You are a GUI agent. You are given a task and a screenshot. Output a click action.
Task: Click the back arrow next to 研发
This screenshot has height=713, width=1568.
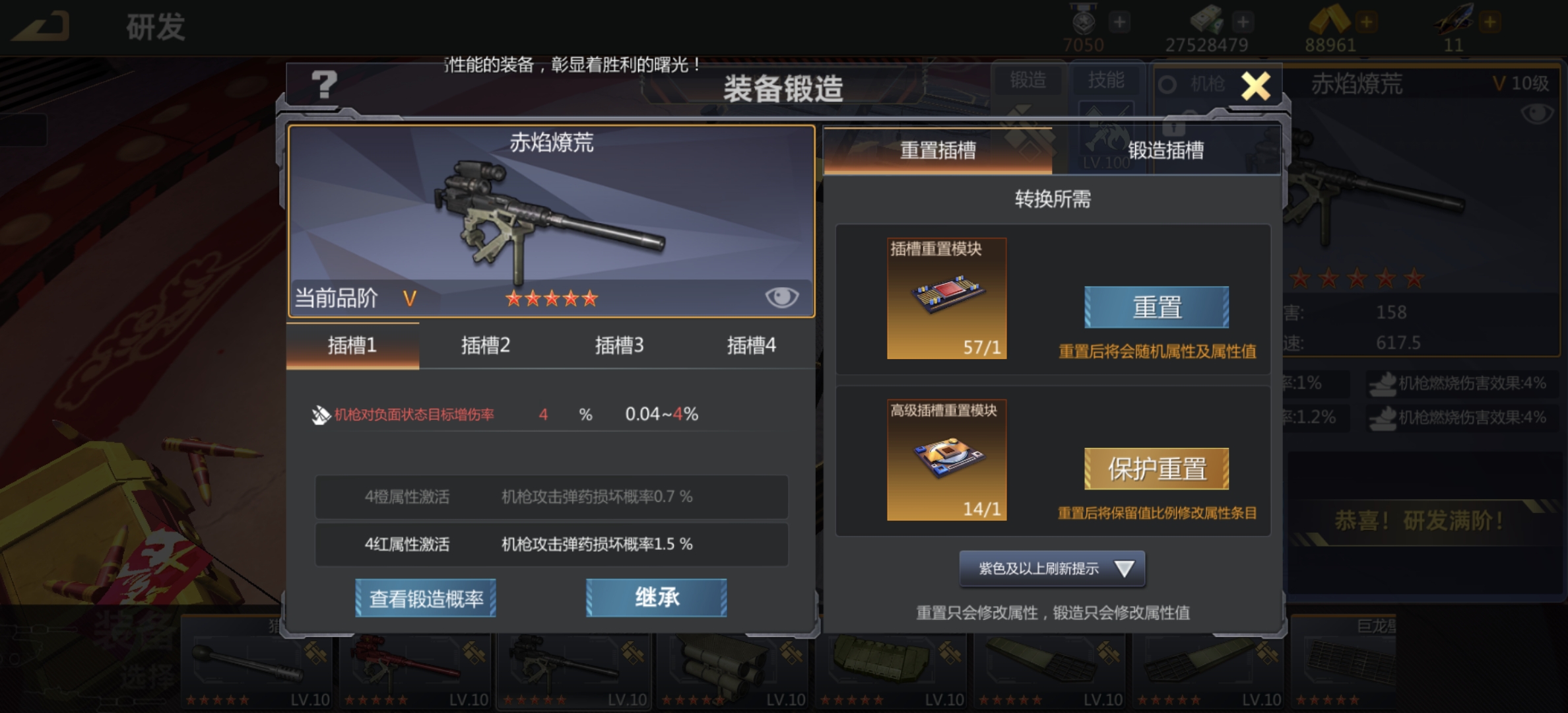click(x=42, y=26)
